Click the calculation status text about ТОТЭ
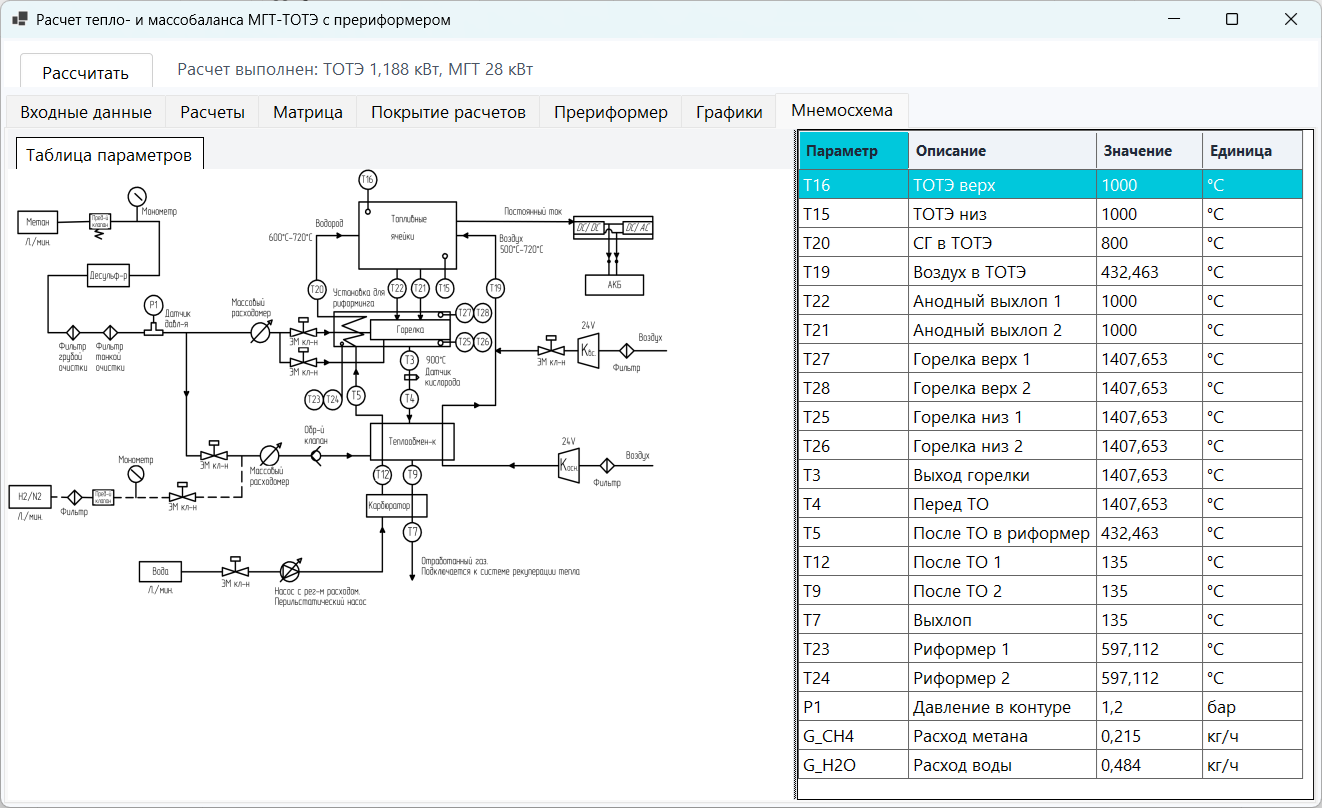The width and height of the screenshot is (1322, 808). [355, 69]
